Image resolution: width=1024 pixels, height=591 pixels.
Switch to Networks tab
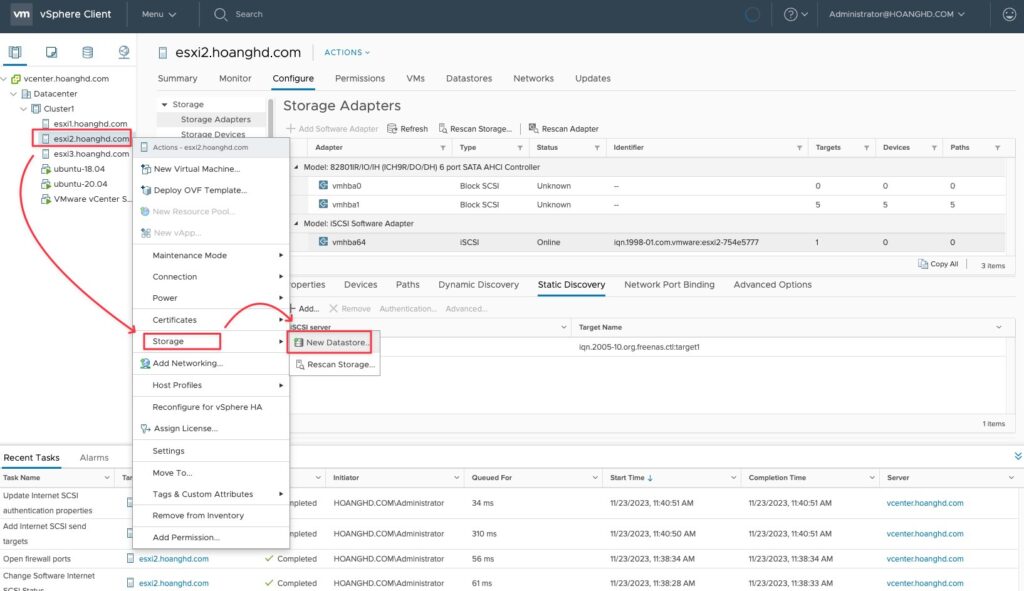(x=534, y=78)
